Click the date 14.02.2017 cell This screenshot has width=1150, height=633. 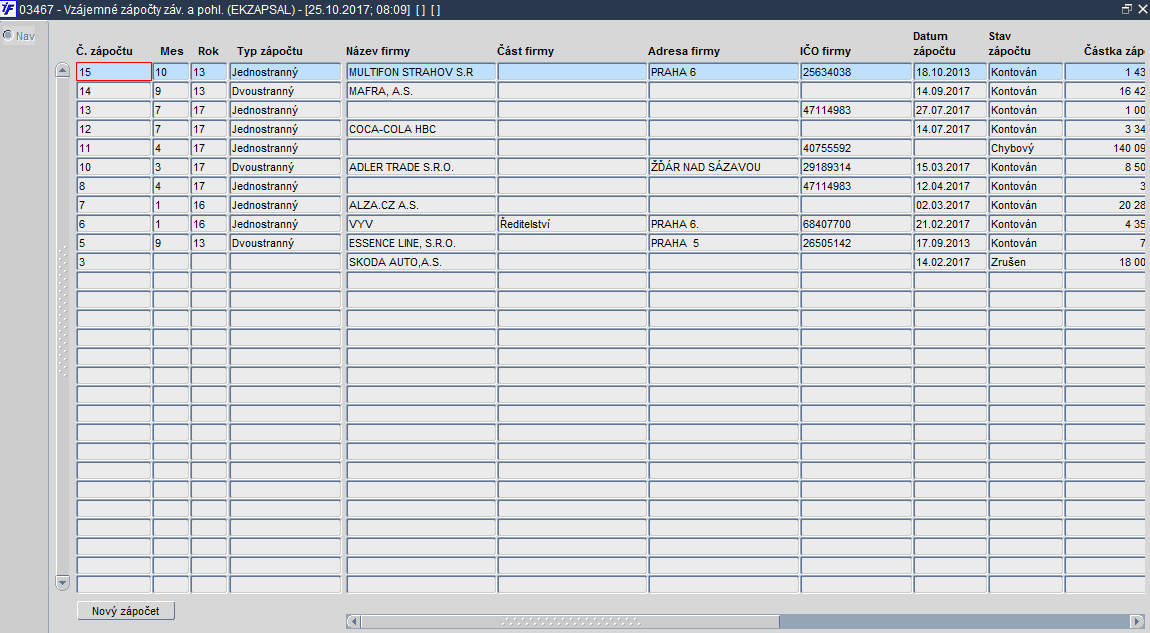coord(950,263)
